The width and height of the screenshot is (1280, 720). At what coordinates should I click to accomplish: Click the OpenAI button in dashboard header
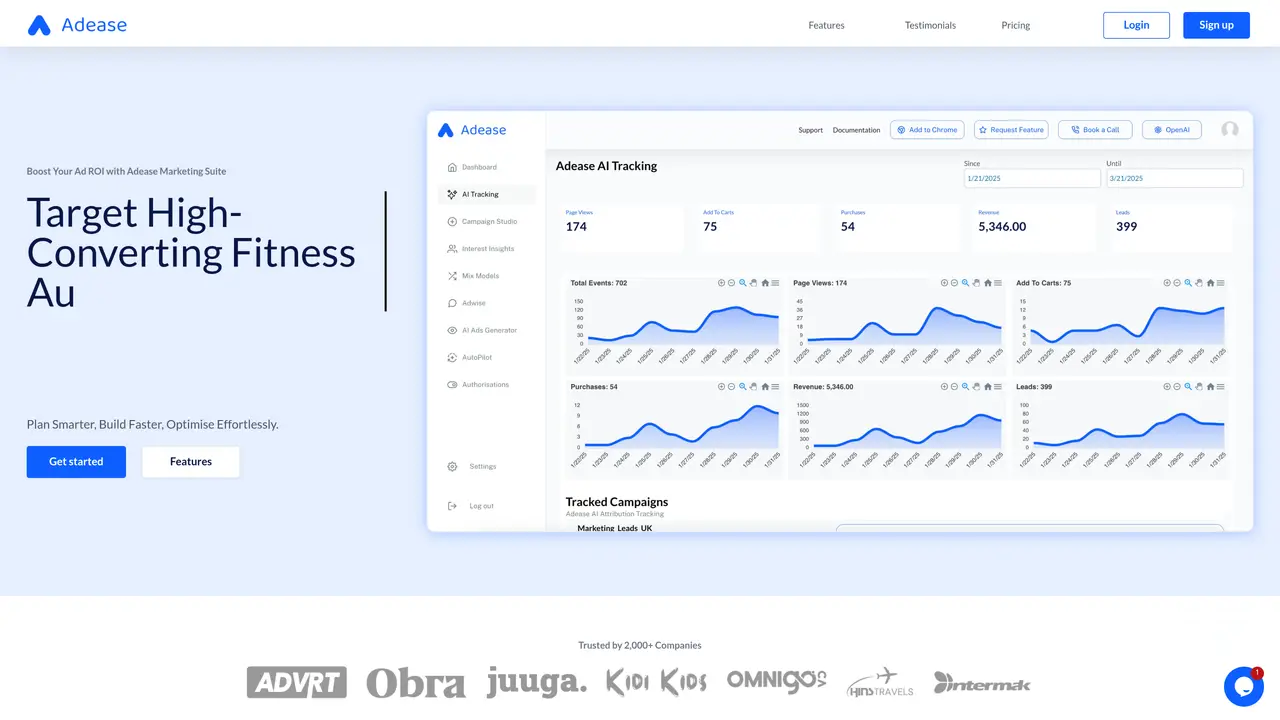[1171, 130]
